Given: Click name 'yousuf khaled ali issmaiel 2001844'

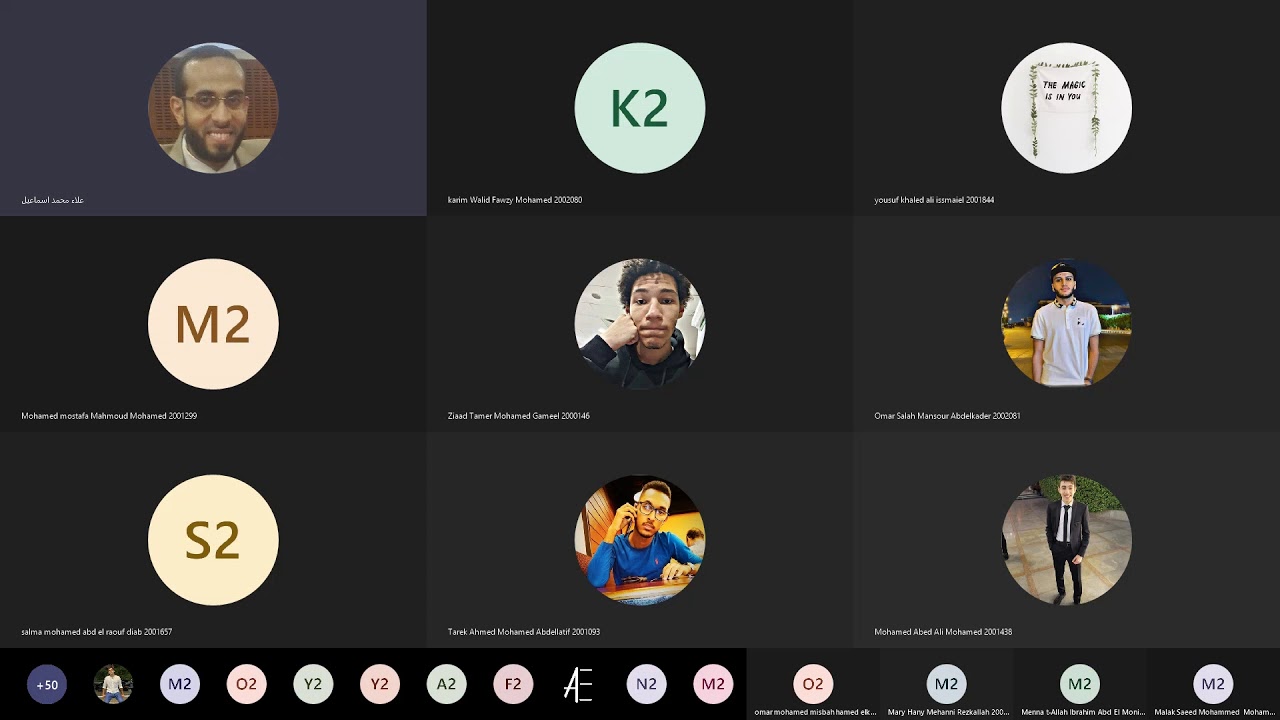Looking at the screenshot, I should pos(934,200).
